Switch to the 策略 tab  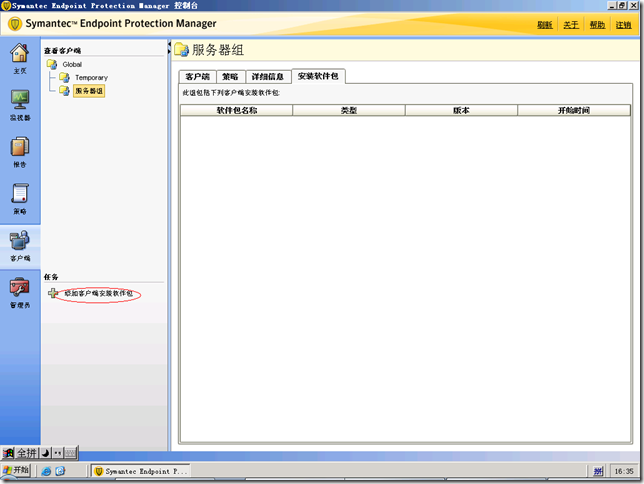coord(230,77)
